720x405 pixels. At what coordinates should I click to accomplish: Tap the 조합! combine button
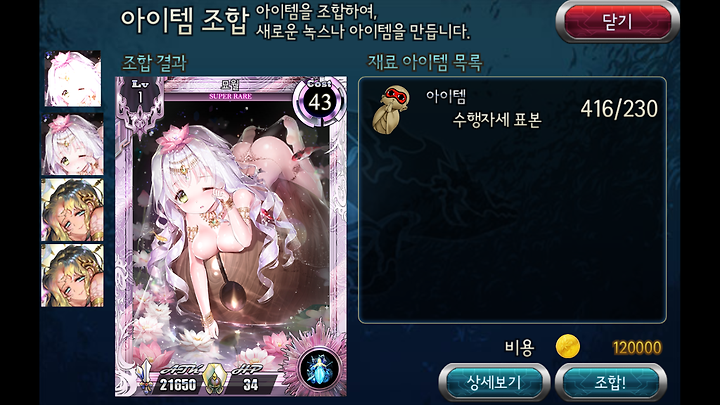coord(610,382)
